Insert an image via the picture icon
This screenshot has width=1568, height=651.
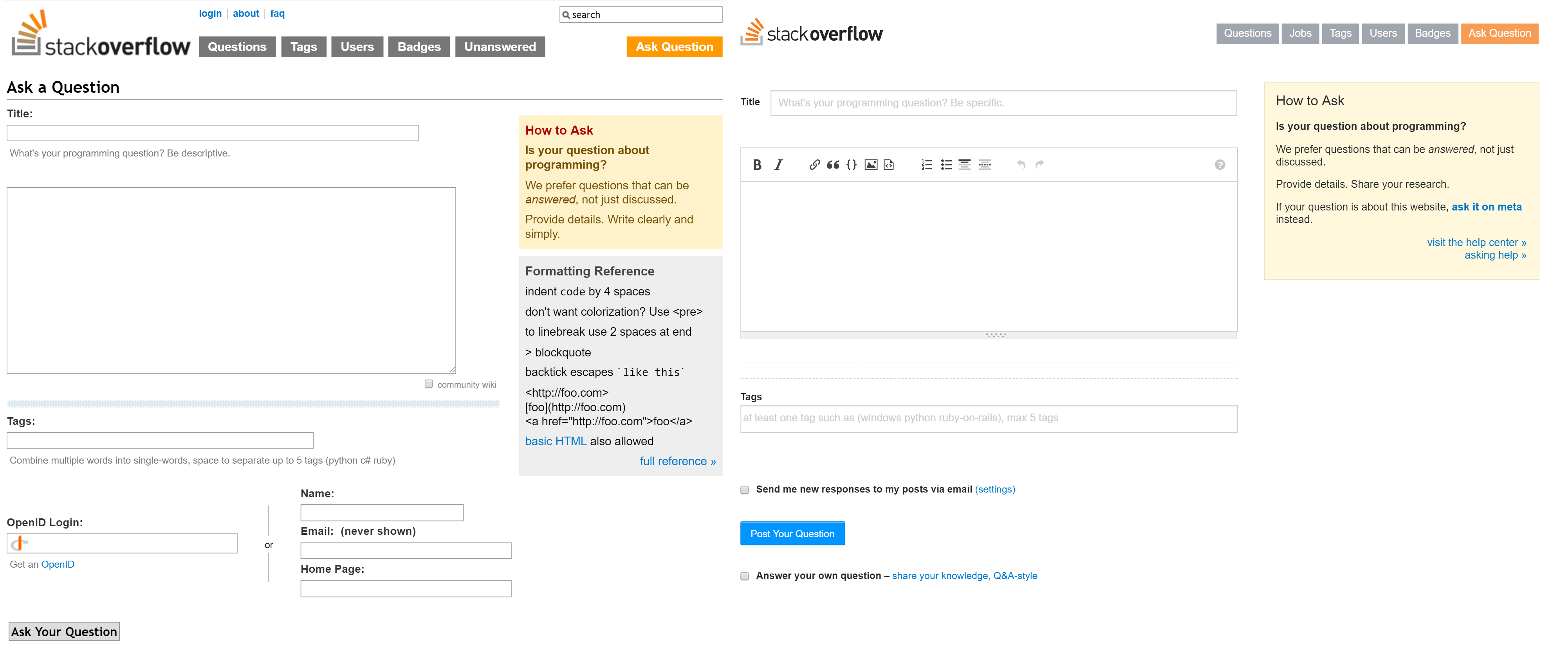pyautogui.click(x=873, y=164)
